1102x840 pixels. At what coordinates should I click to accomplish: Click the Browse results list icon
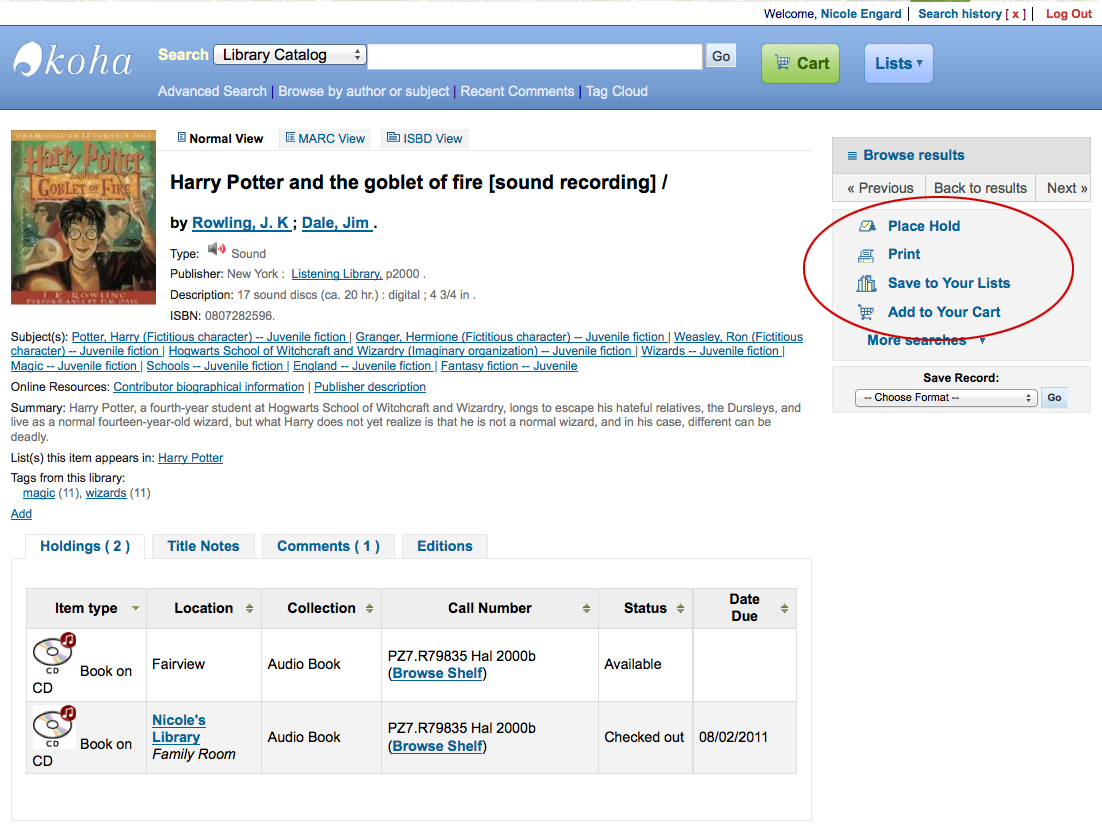(x=852, y=155)
